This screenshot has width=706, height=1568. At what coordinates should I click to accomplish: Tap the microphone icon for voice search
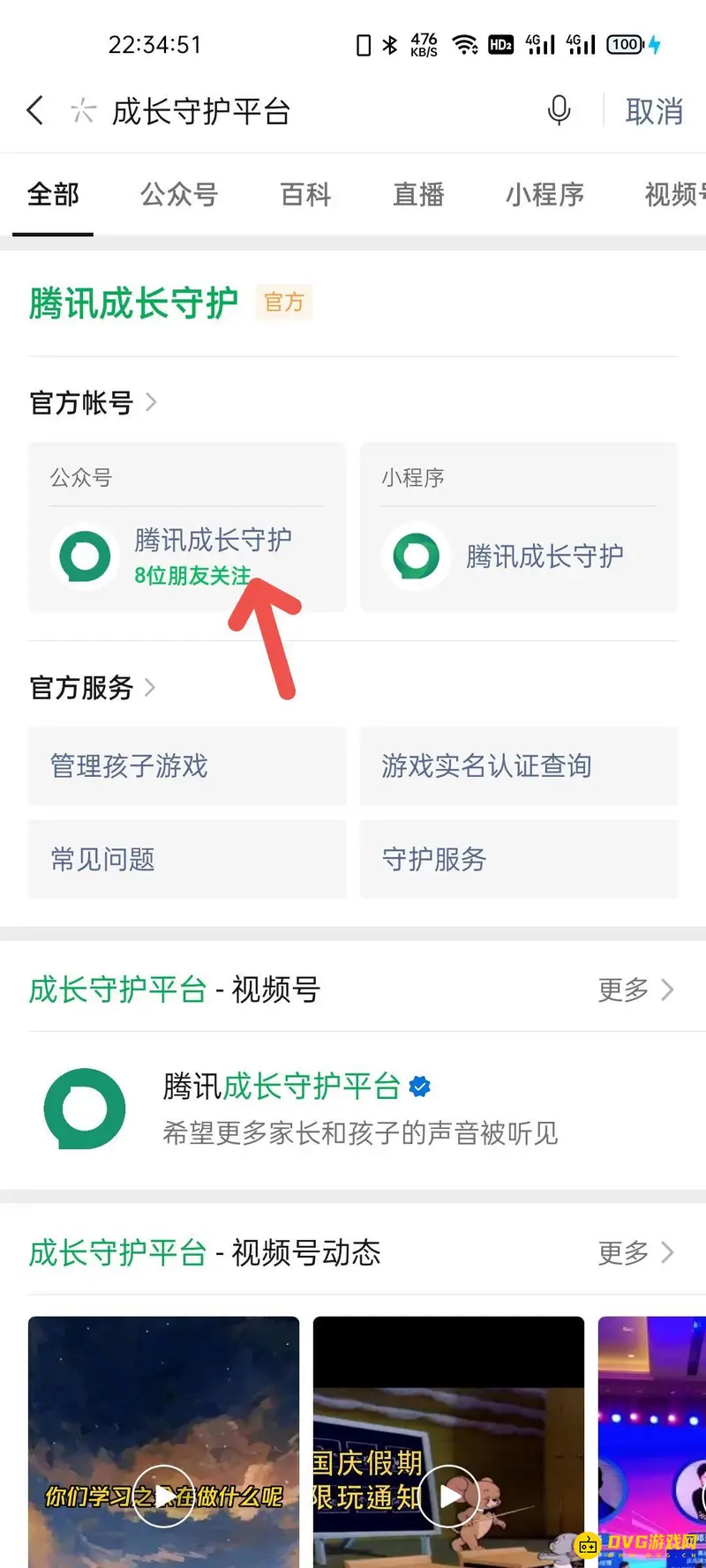coord(560,110)
